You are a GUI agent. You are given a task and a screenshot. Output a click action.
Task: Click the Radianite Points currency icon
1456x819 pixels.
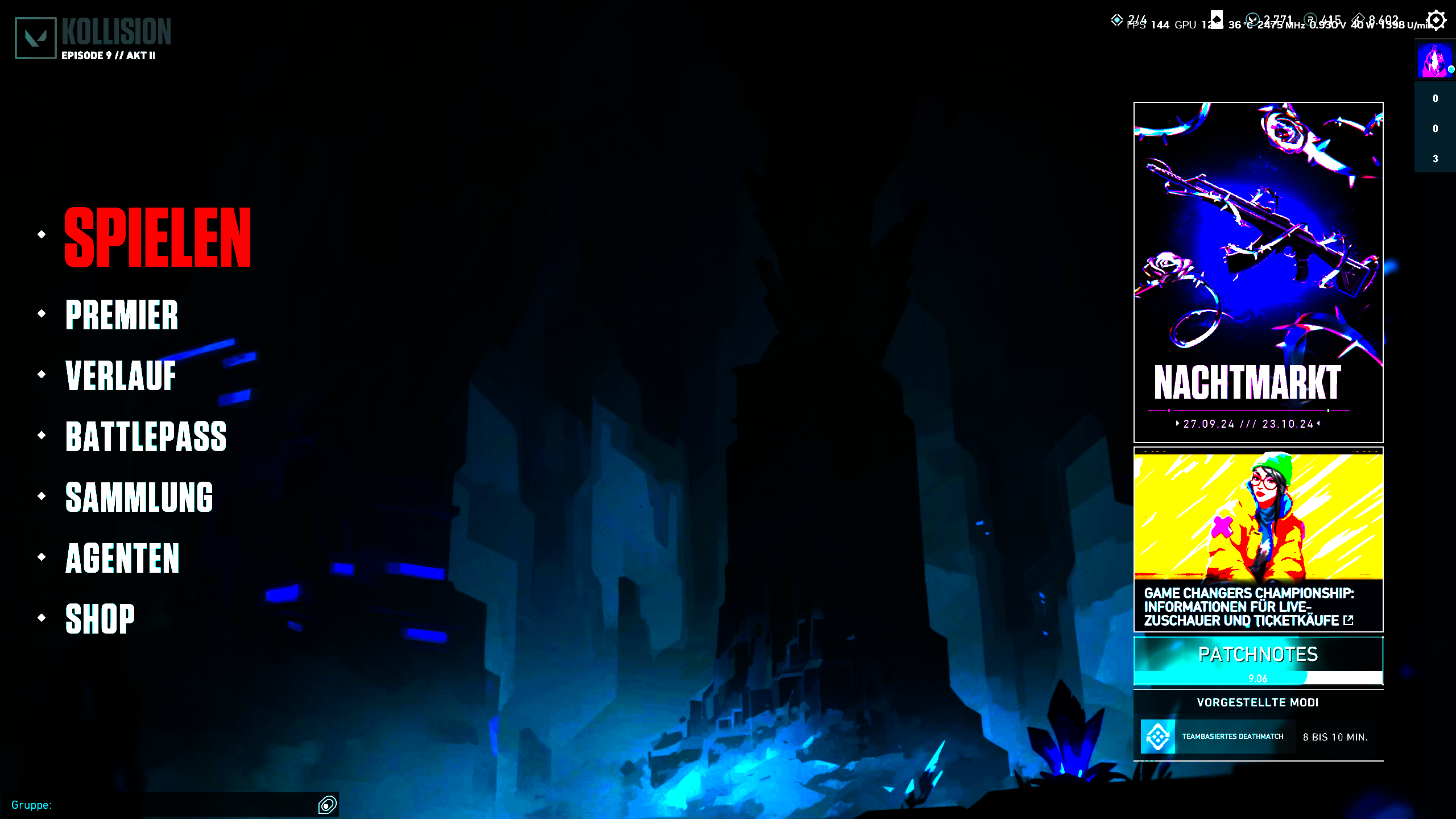(1310, 19)
